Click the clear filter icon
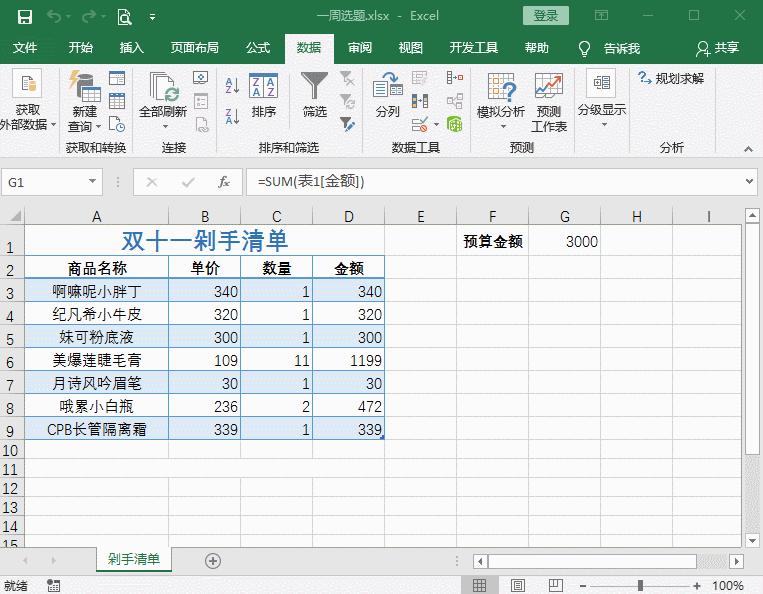The image size is (763, 594). pyautogui.click(x=347, y=78)
